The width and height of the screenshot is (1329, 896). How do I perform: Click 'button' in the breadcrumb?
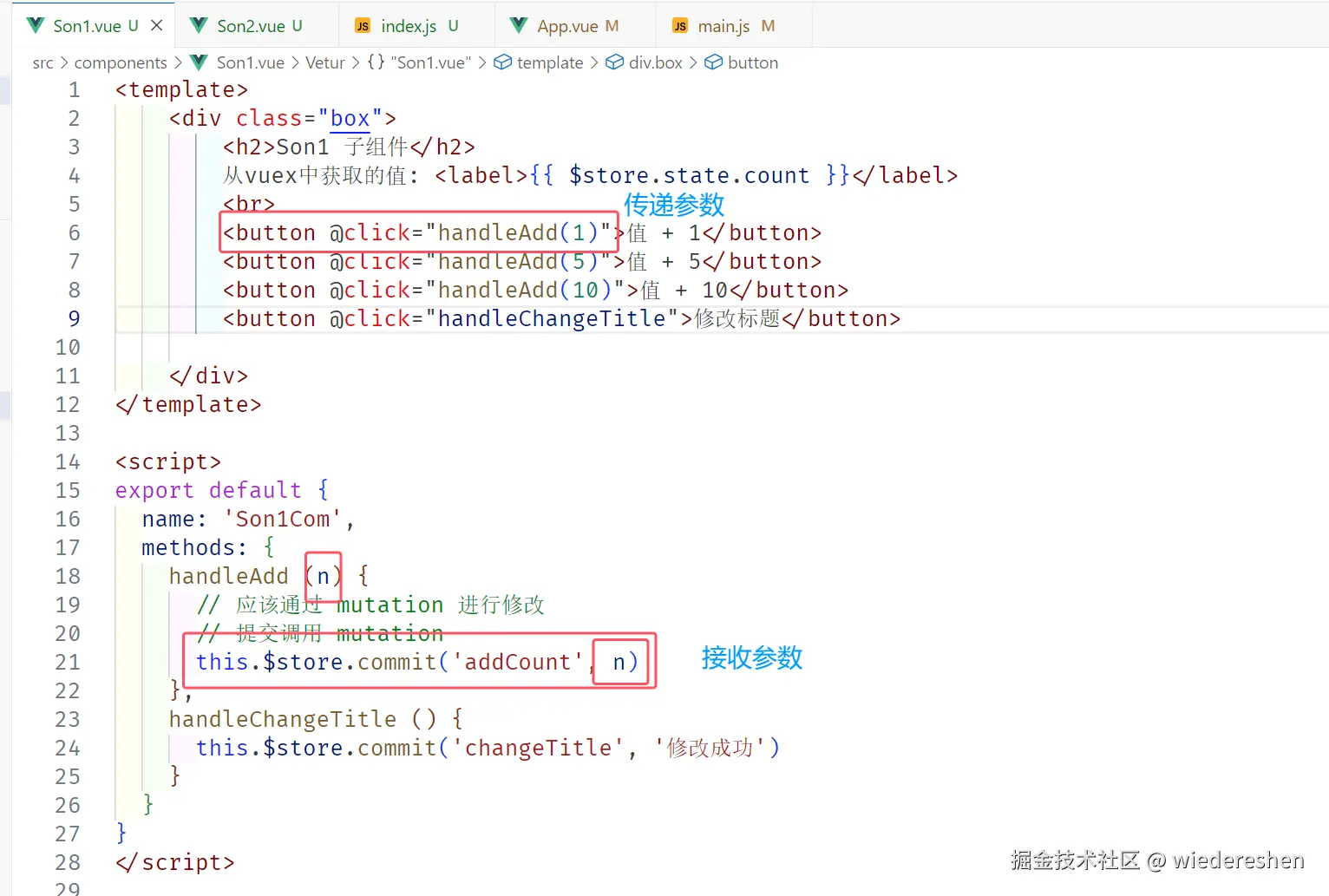(753, 62)
